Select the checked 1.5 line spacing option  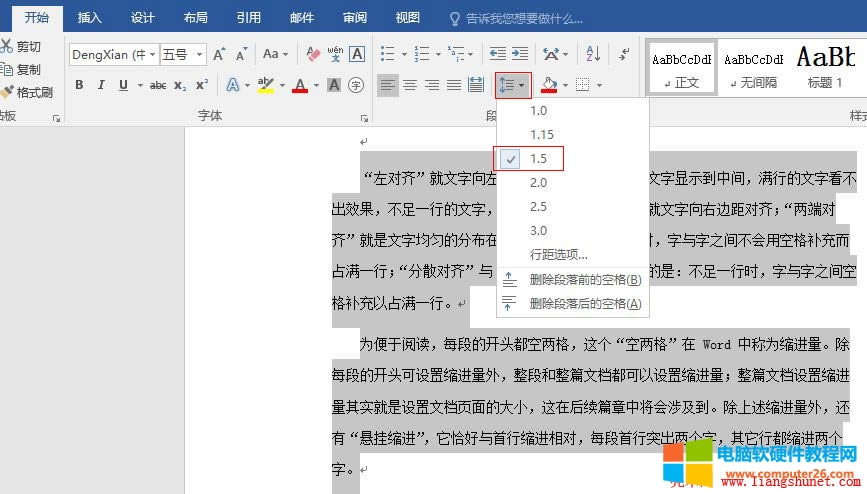539,158
